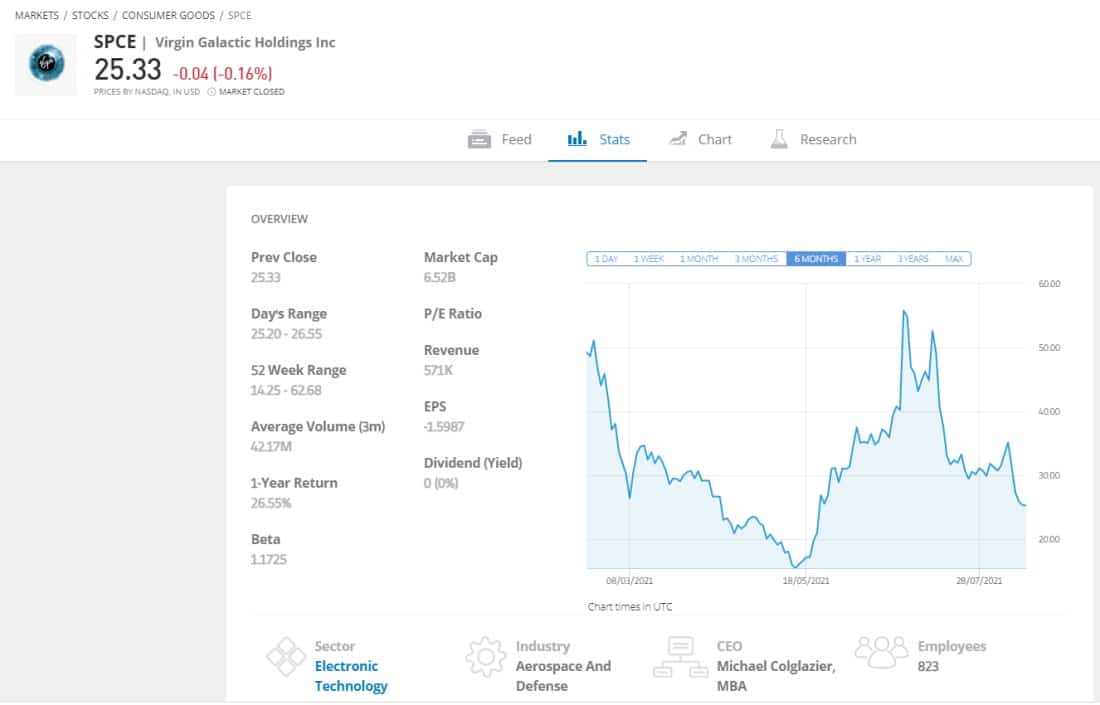
Task: Click the Industry gear icon
Action: click(x=485, y=657)
